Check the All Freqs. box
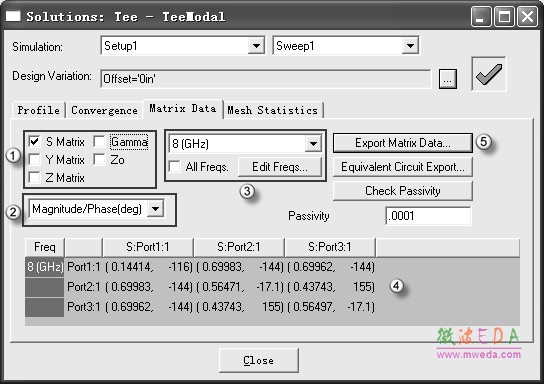 [x=175, y=167]
